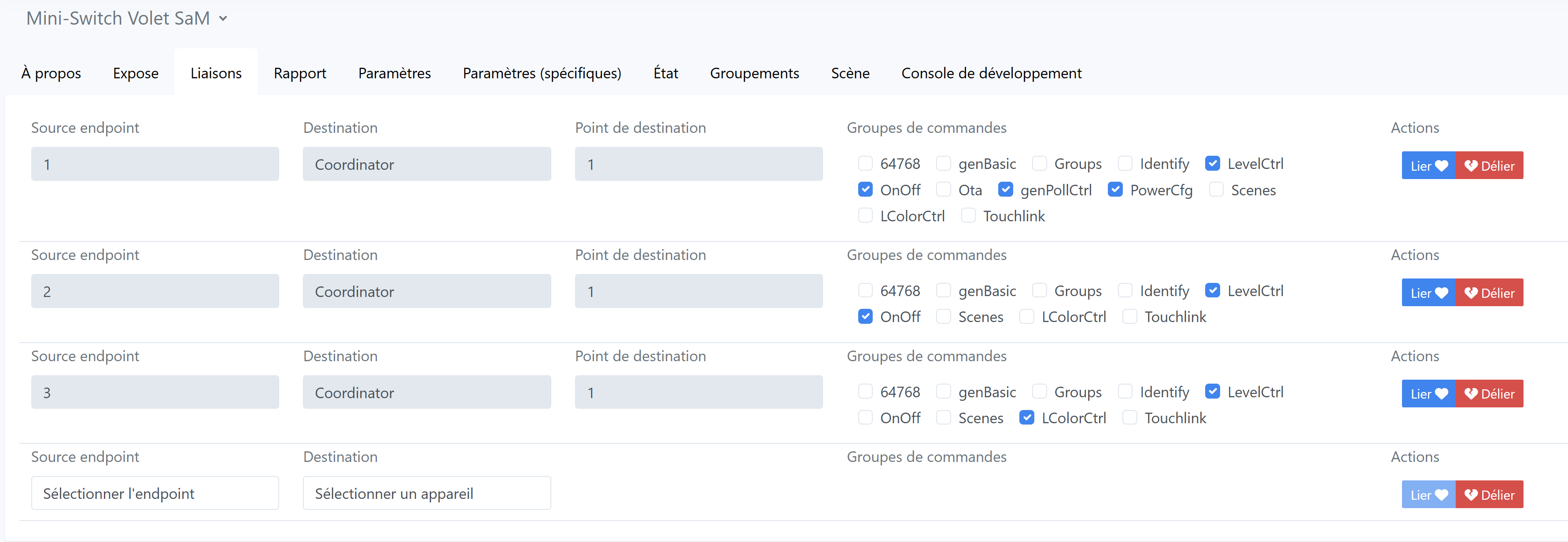Toggle genBasic checkbox for endpoint 2
The image size is (1568, 542).
pos(944,290)
